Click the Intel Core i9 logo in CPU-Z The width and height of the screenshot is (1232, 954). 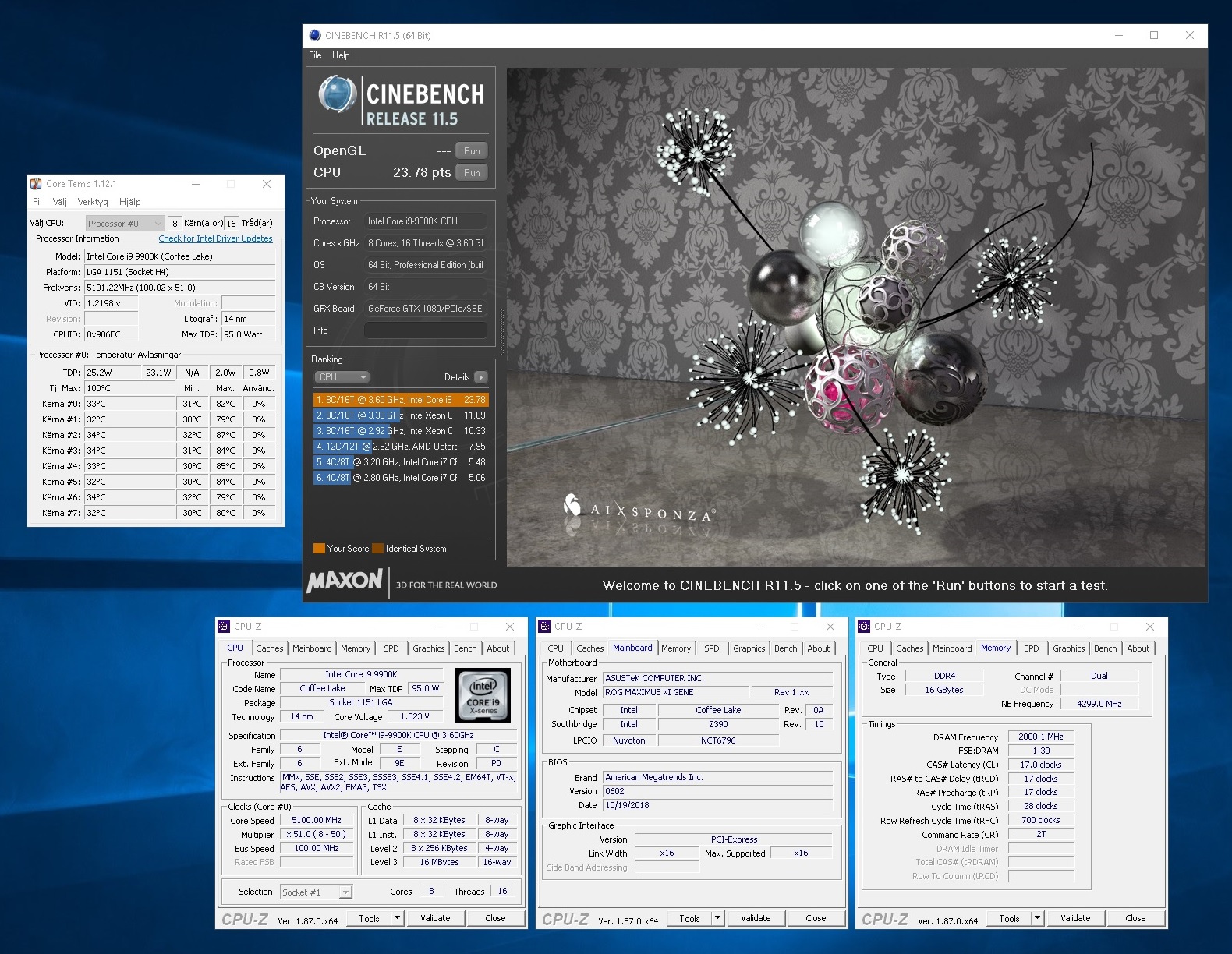click(483, 694)
